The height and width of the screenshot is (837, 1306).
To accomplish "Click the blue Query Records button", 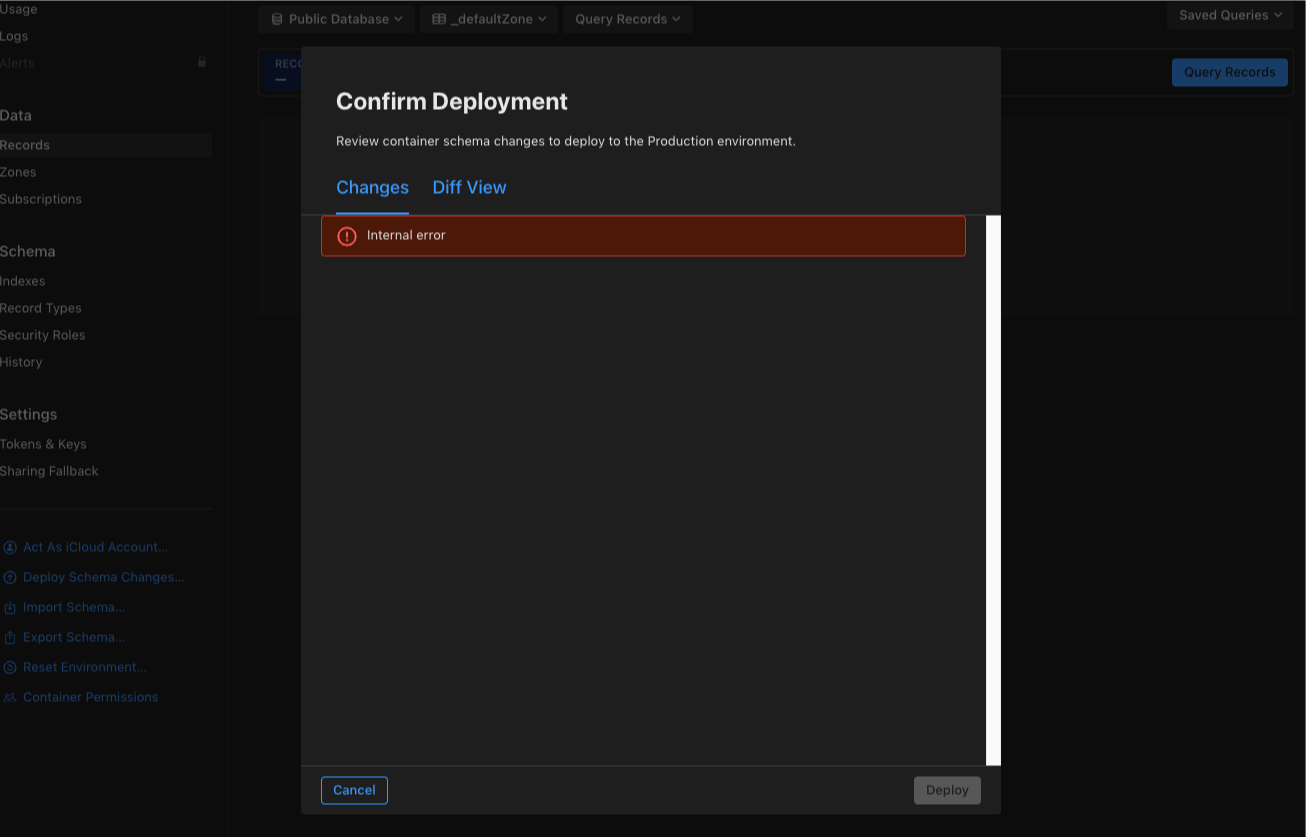I will click(1229, 72).
